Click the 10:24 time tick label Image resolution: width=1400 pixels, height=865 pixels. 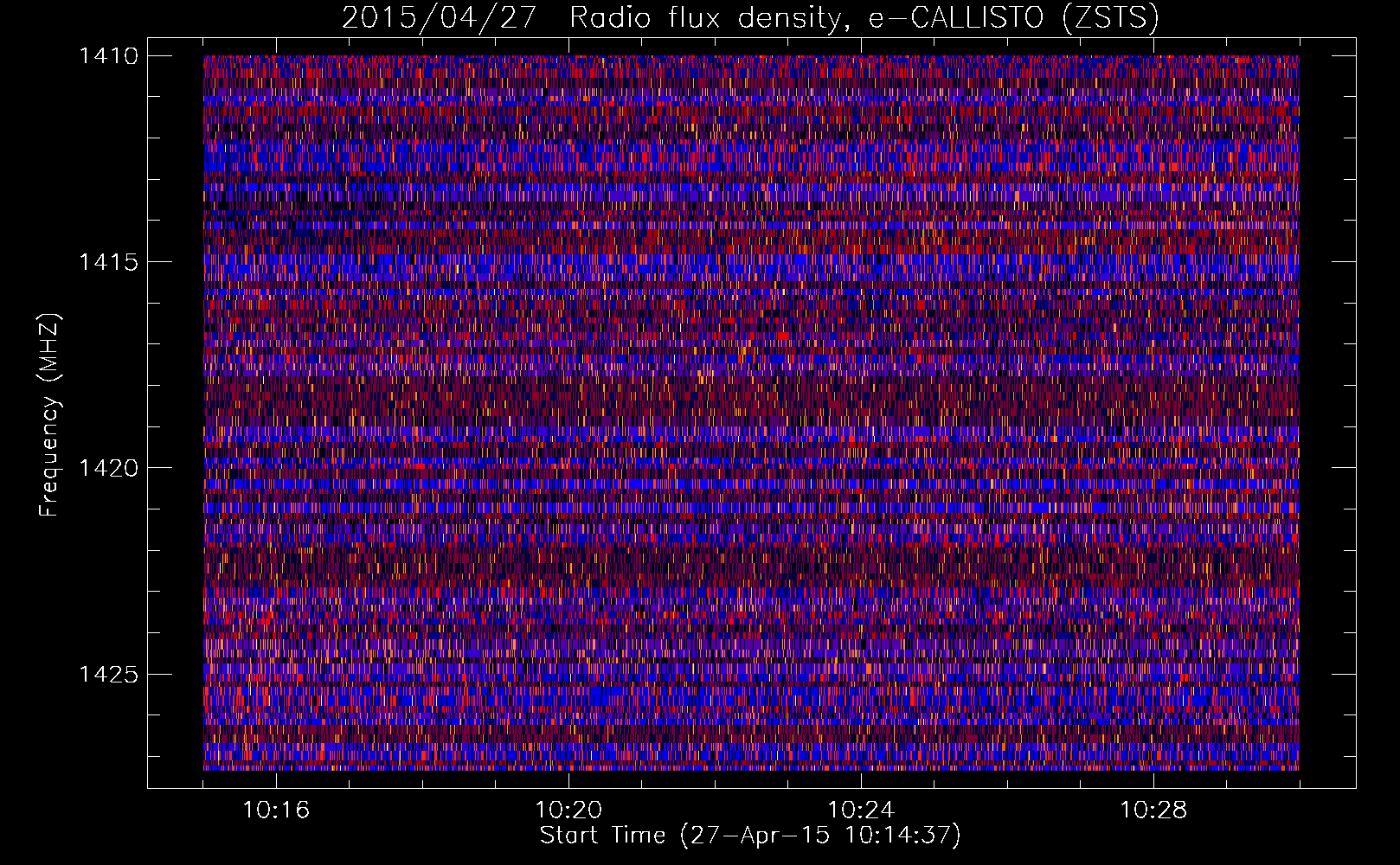pyautogui.click(x=861, y=811)
